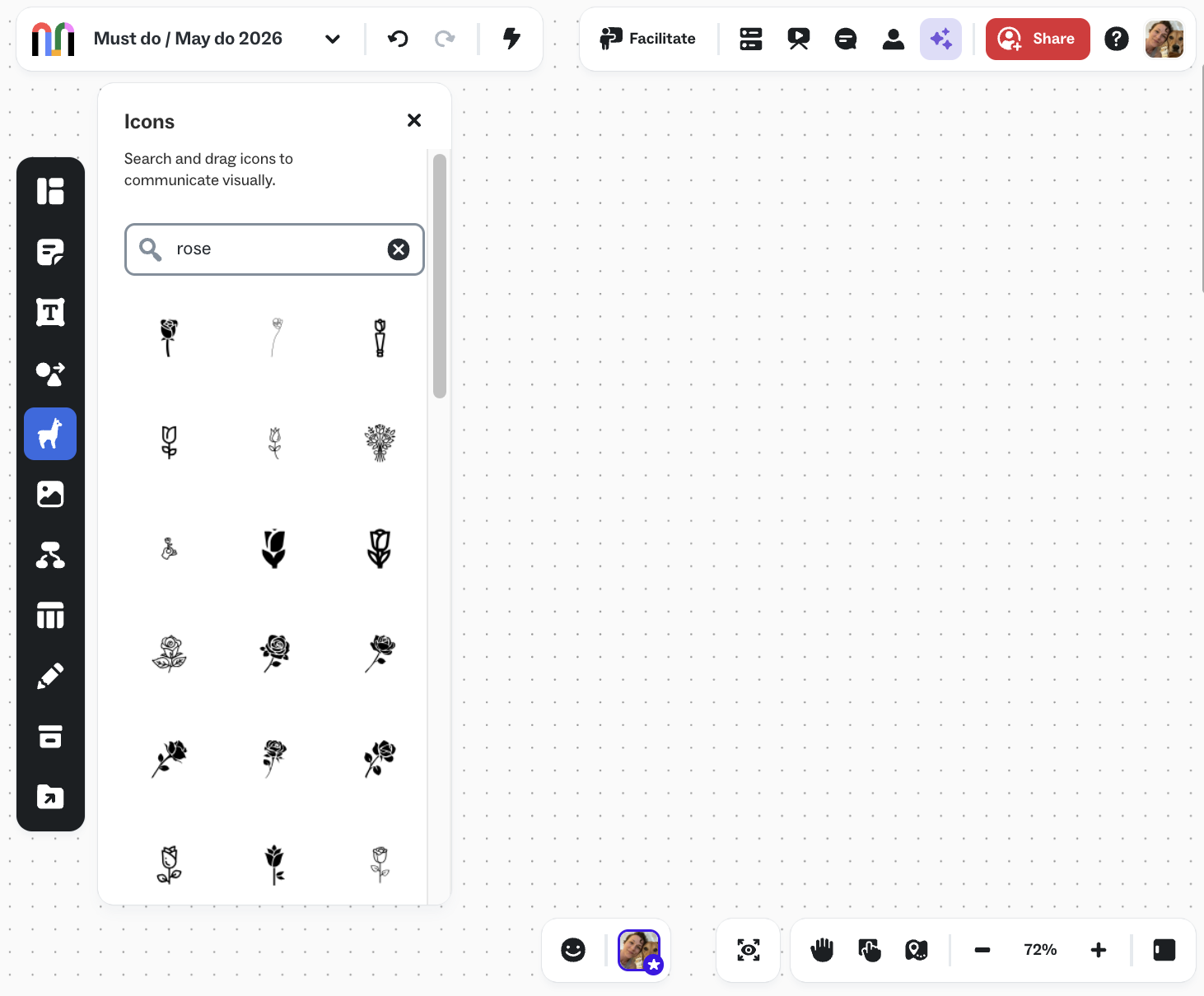Viewport: 1204px width, 996px height.
Task: Toggle private mode eye-focus icon
Action: pyautogui.click(x=749, y=950)
